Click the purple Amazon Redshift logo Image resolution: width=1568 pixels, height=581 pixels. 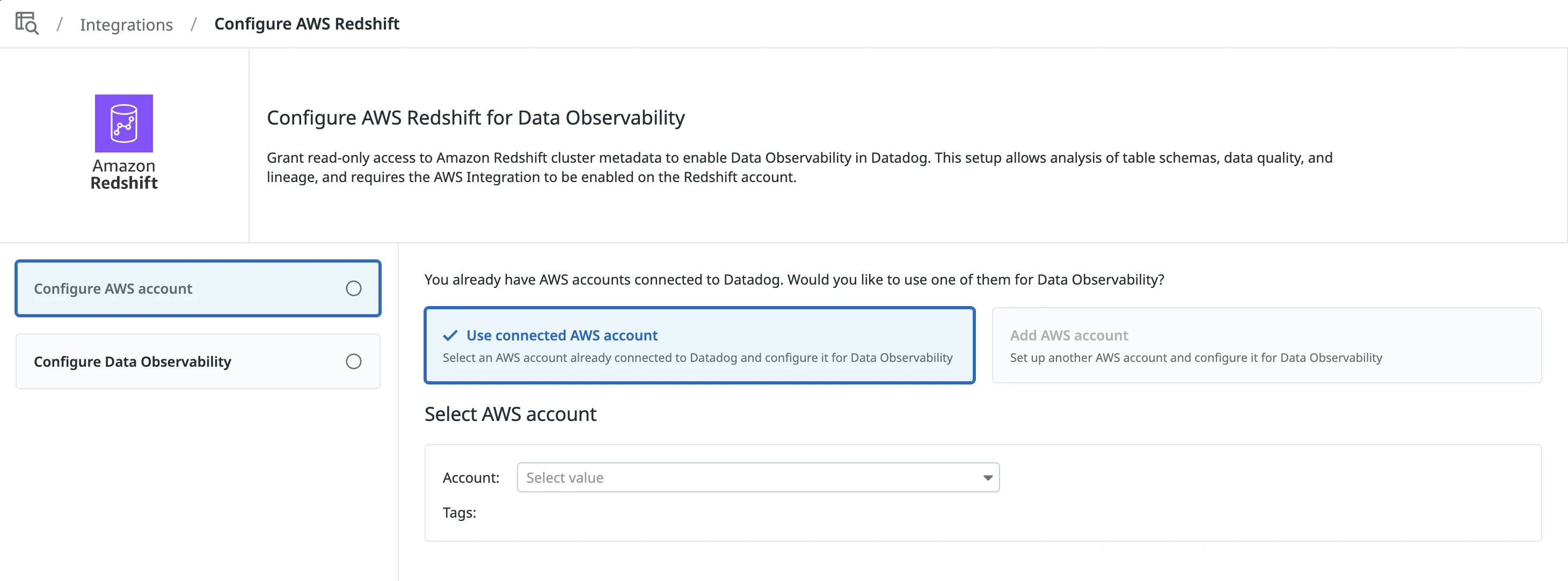pos(123,123)
